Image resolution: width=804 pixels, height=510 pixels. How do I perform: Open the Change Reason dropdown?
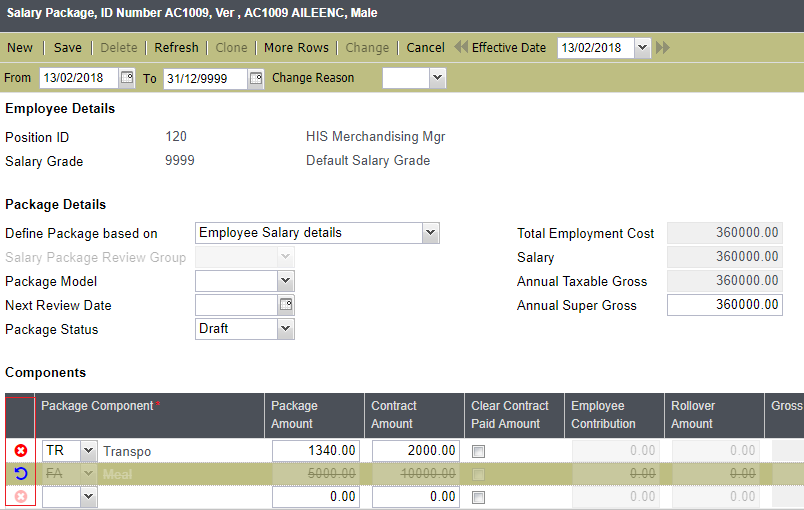pos(437,78)
